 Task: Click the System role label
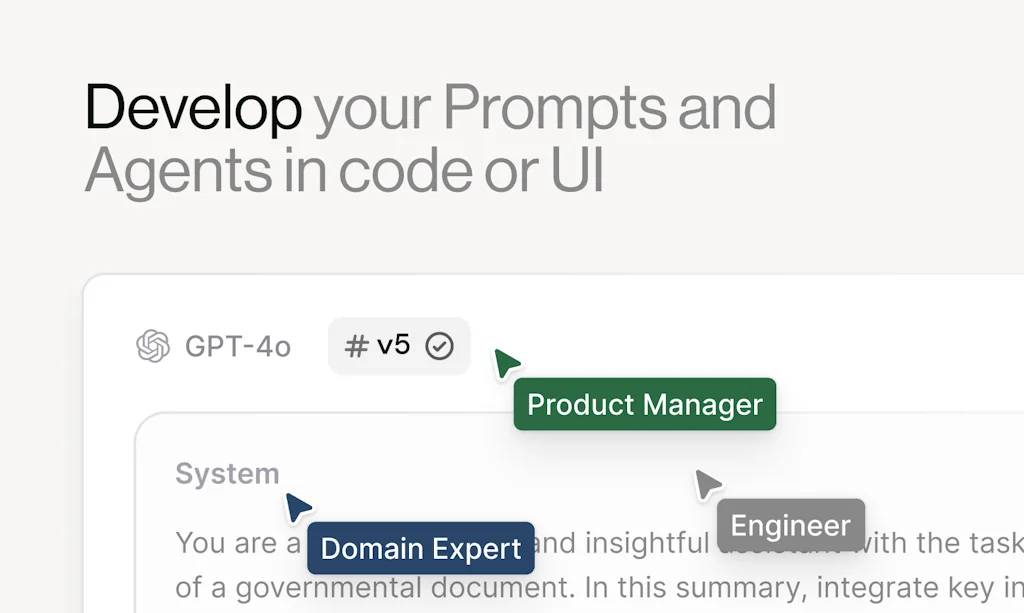(227, 473)
